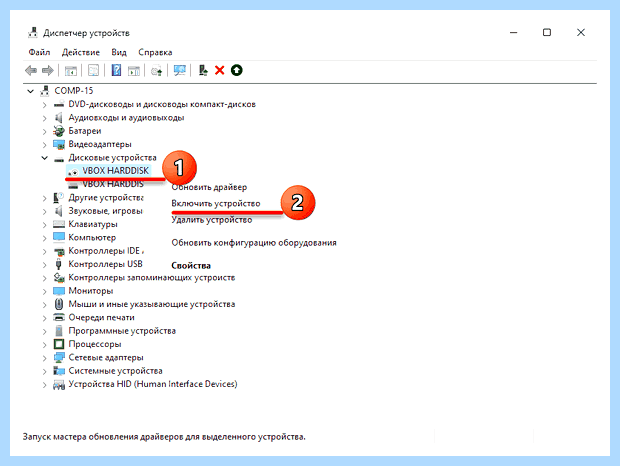This screenshot has width=620, height=466.
Task: Click the disabled VBOX HARDDISK device icon
Action: pyautogui.click(x=73, y=172)
